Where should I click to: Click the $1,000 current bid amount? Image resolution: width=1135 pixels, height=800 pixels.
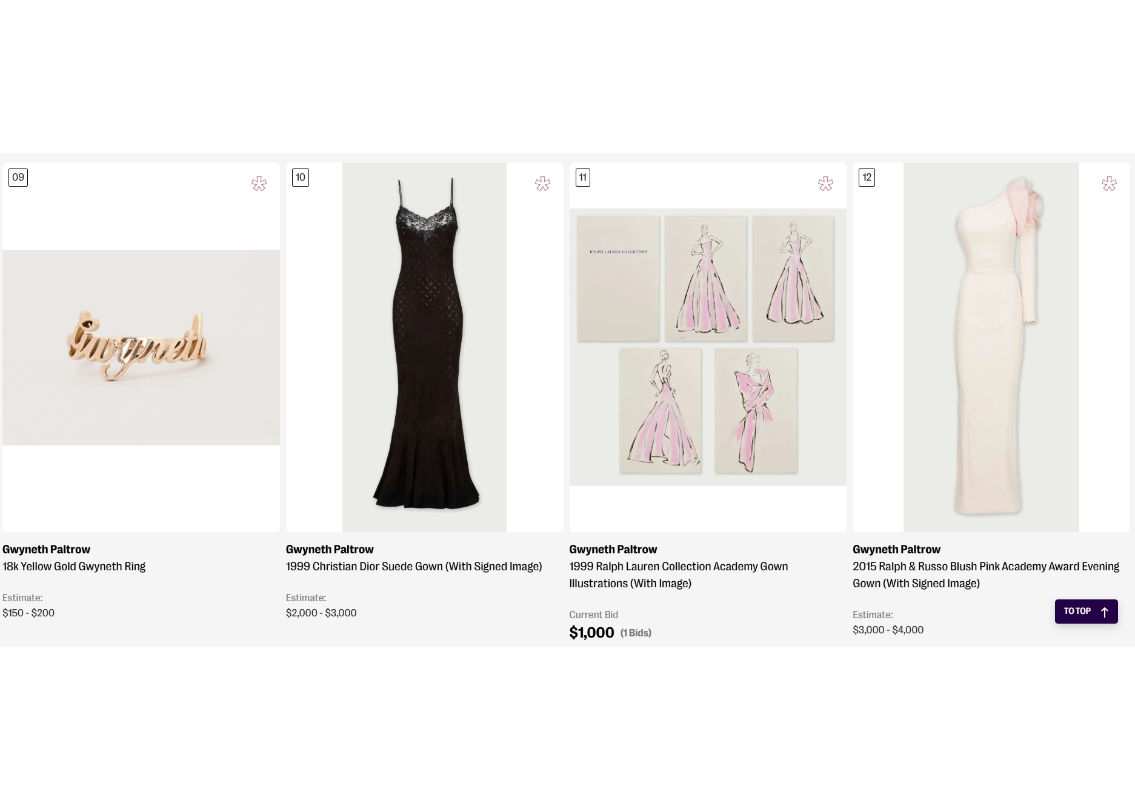tap(591, 632)
